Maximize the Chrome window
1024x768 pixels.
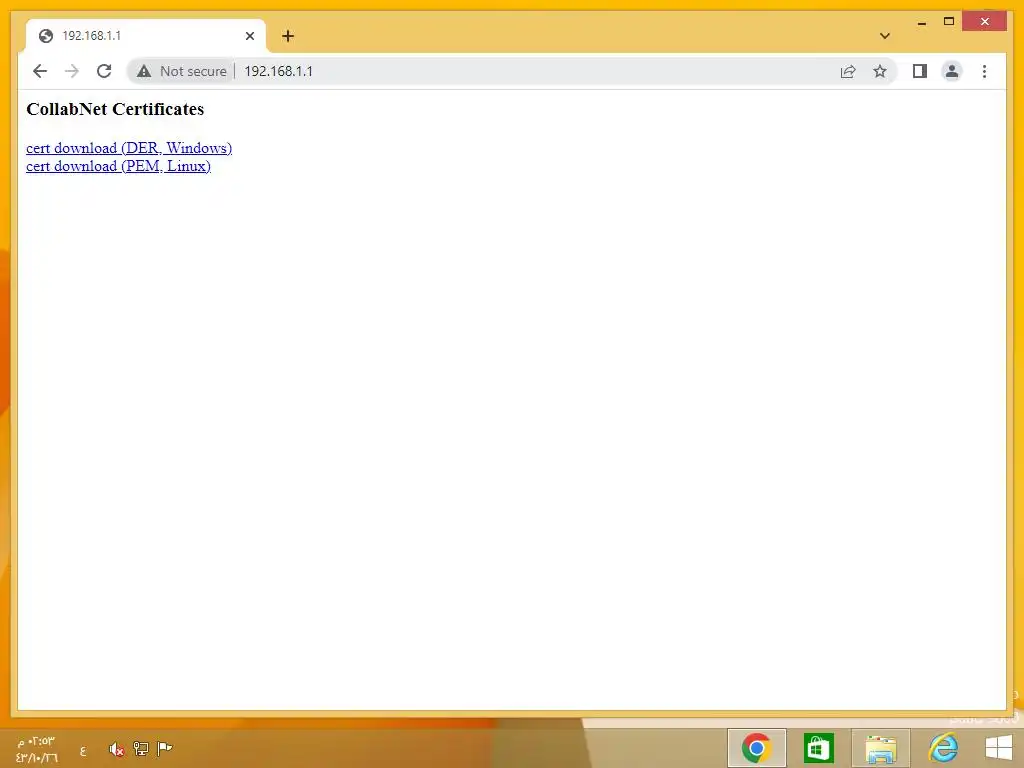click(949, 22)
